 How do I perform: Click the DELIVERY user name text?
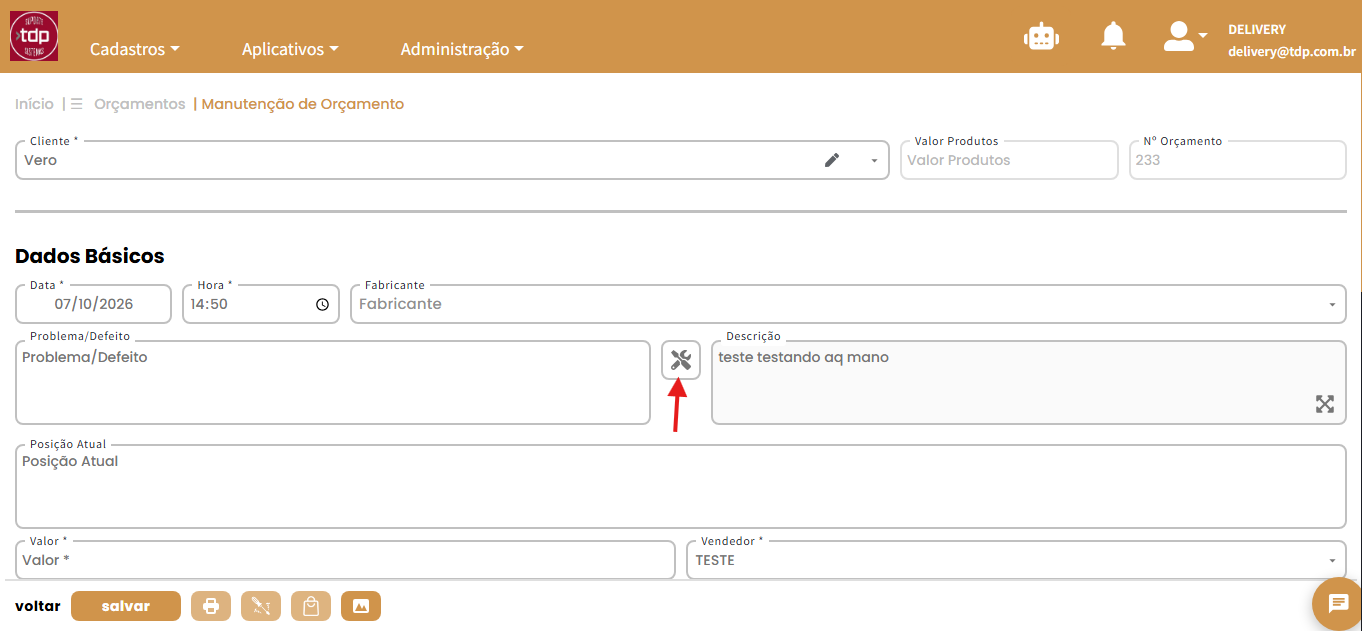coord(1257,30)
